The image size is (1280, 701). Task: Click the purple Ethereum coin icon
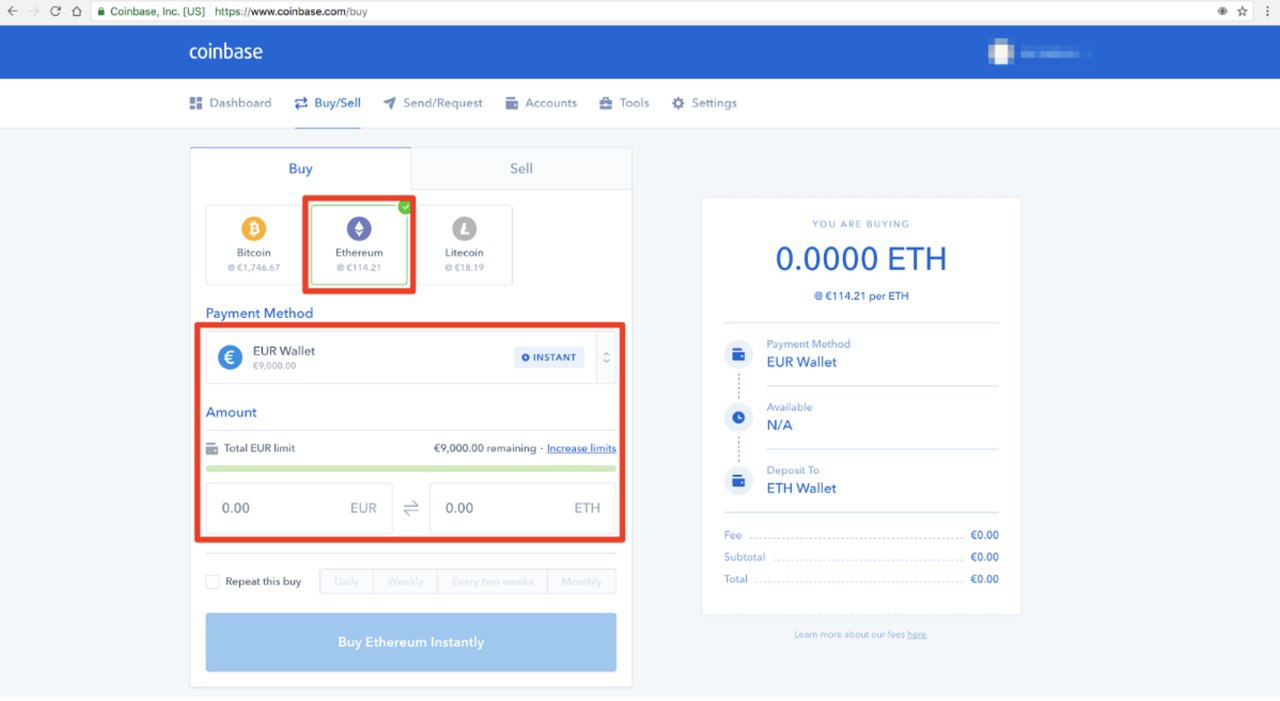pyautogui.click(x=359, y=229)
